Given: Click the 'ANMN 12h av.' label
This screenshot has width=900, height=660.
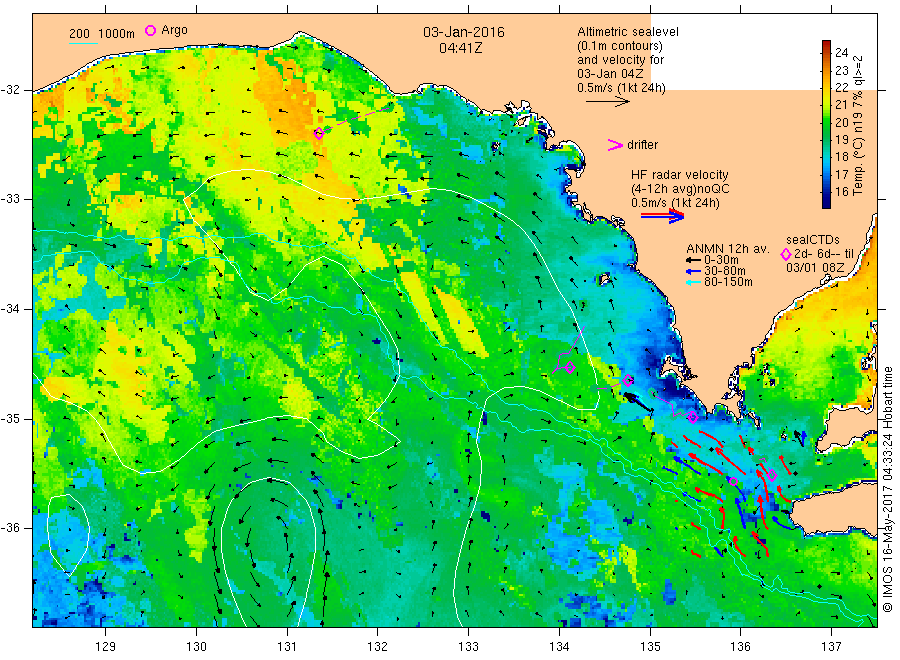Looking at the screenshot, I should [728, 249].
